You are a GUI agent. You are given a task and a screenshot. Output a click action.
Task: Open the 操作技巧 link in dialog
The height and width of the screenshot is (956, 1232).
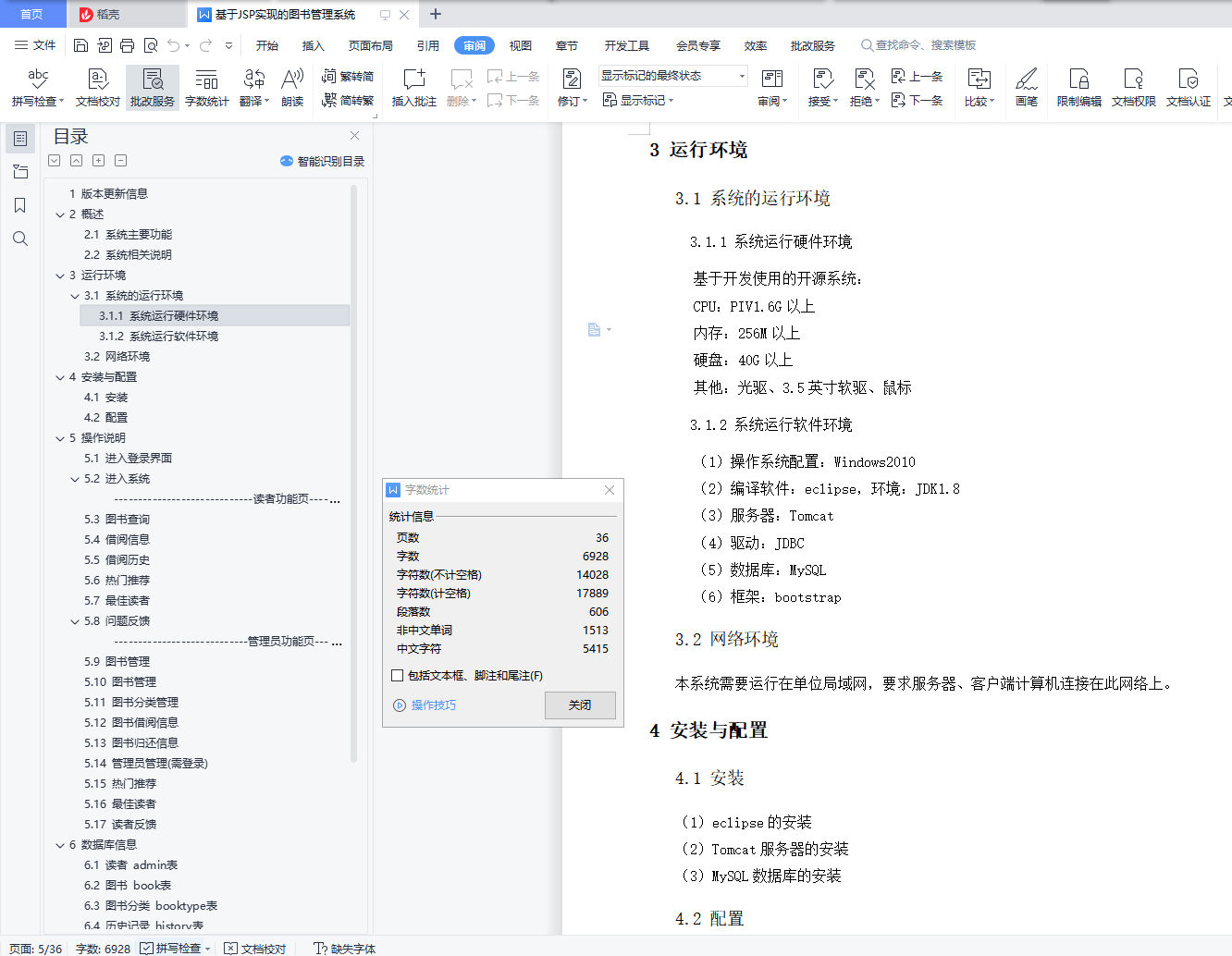(x=425, y=705)
